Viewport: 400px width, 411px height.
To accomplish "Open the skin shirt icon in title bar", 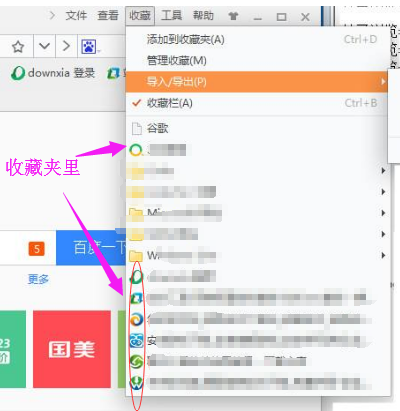I will 233,16.
